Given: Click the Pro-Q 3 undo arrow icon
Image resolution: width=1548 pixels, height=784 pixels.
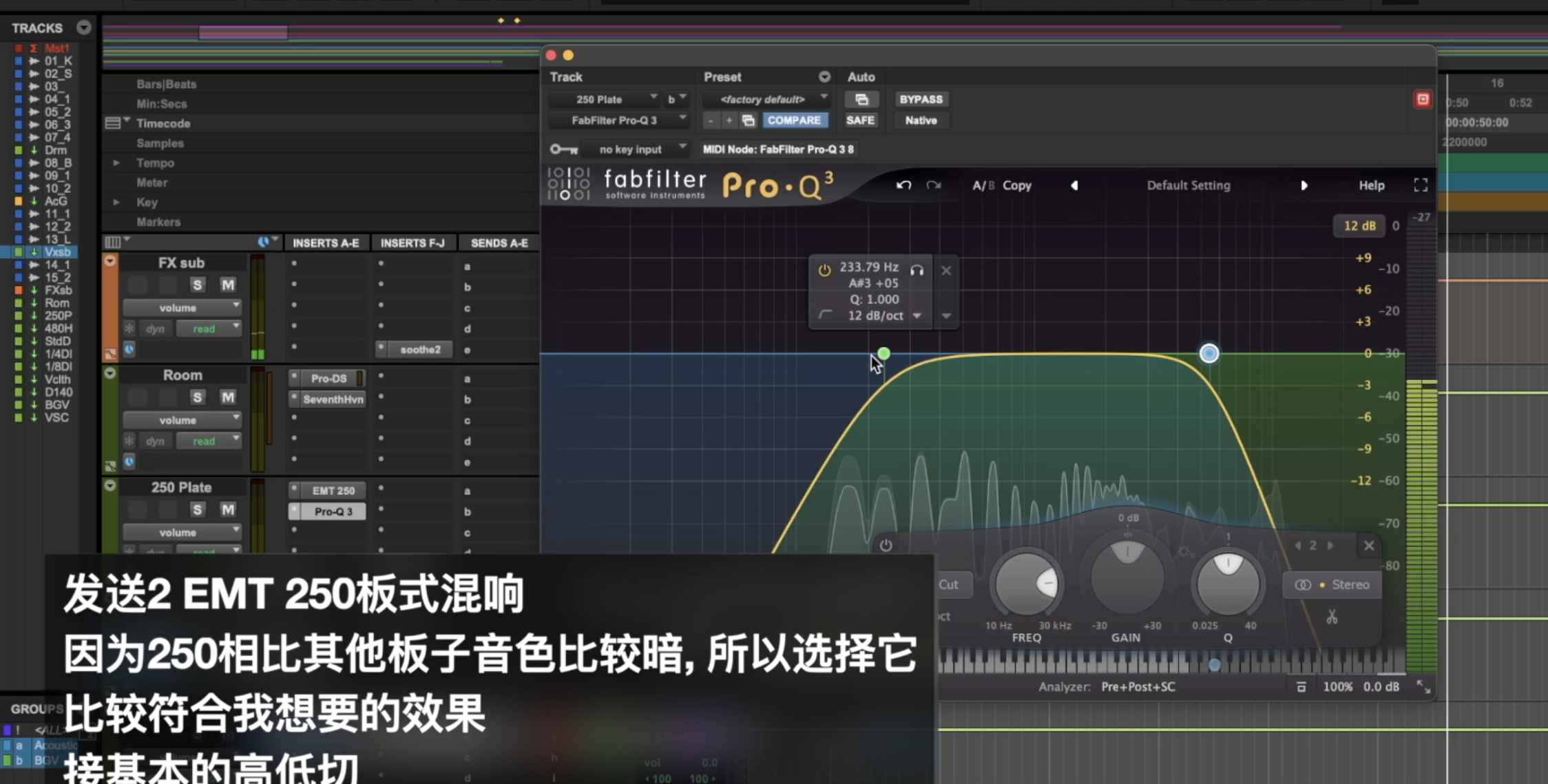Looking at the screenshot, I should (x=903, y=185).
